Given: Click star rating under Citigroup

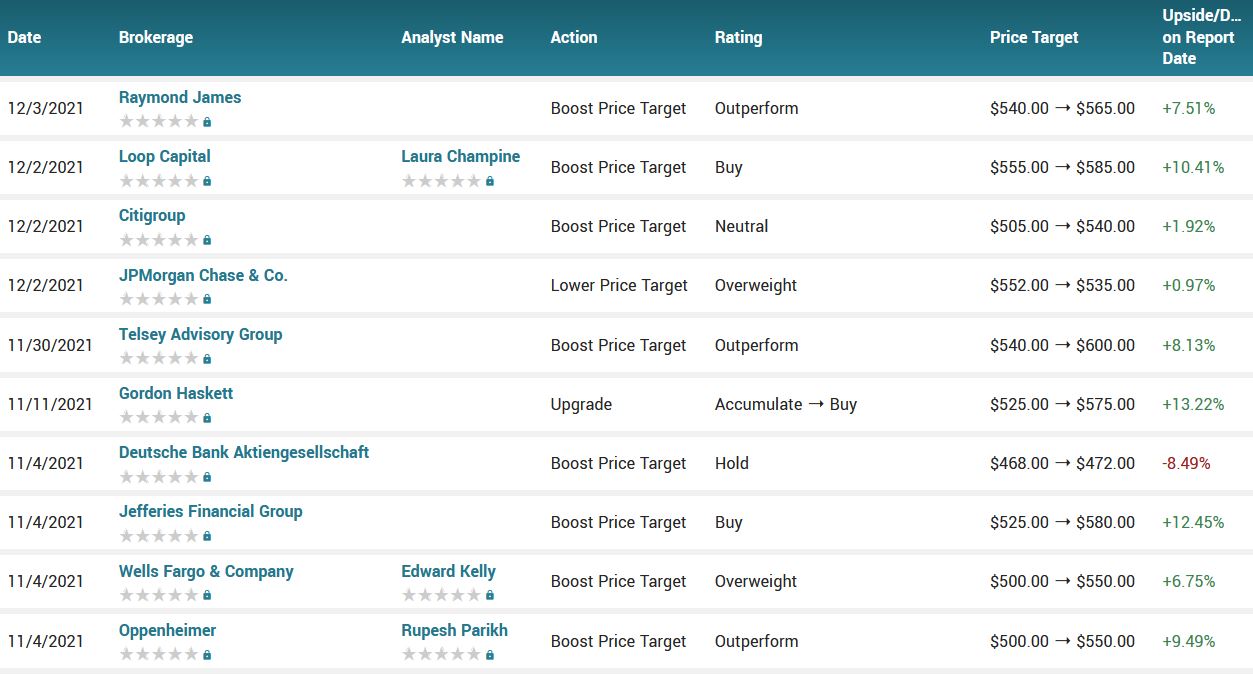Looking at the screenshot, I should pyautogui.click(x=159, y=240).
